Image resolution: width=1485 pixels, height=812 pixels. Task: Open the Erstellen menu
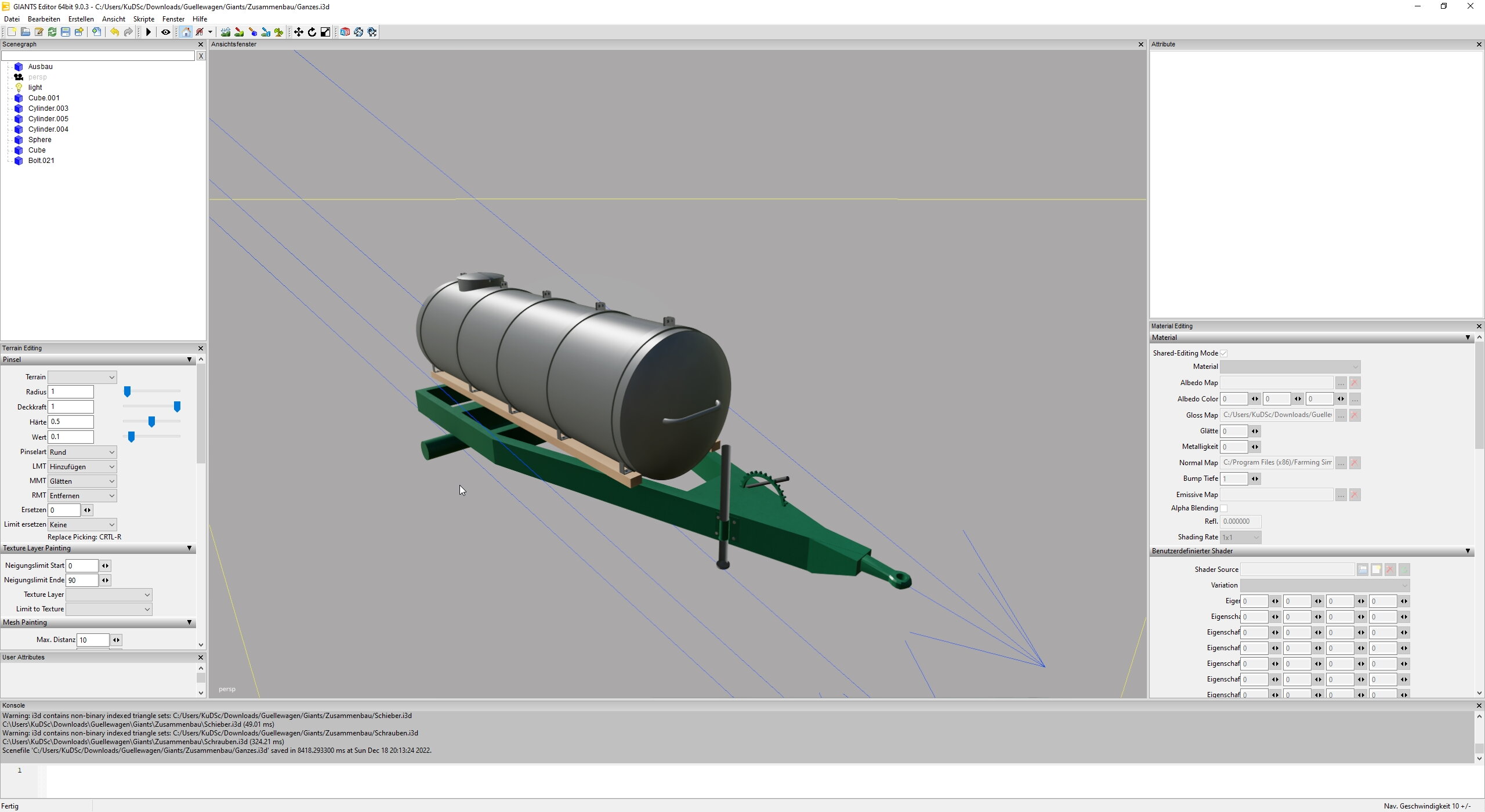pyautogui.click(x=81, y=19)
